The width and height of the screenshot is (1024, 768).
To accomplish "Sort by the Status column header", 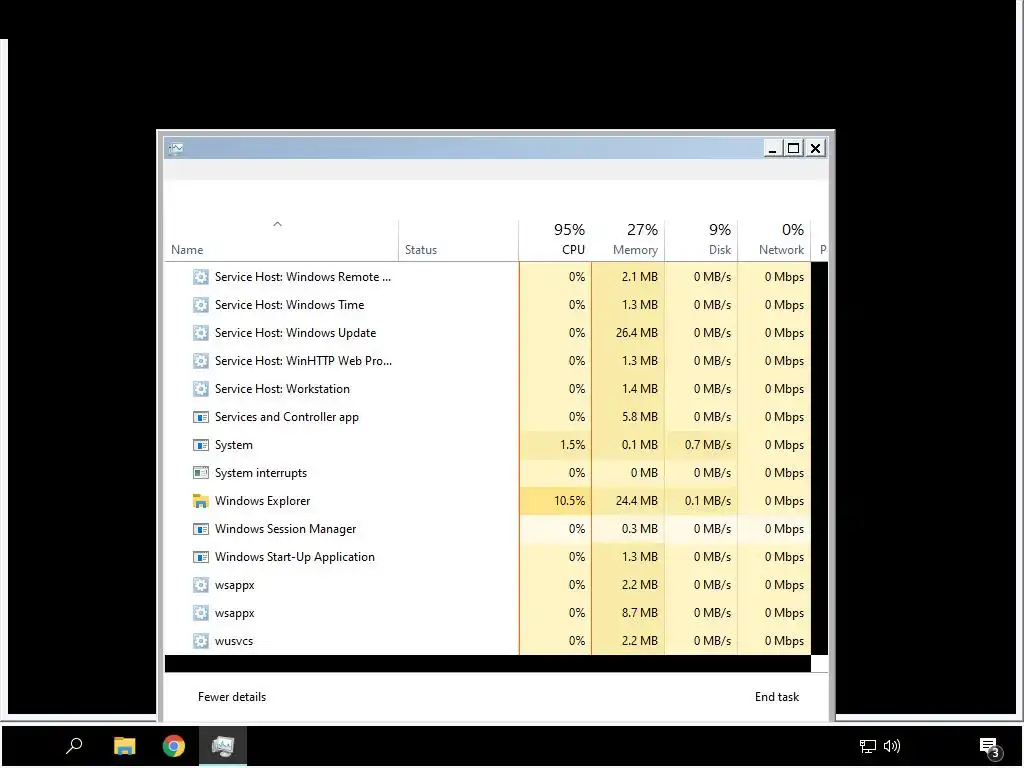I will [458, 240].
